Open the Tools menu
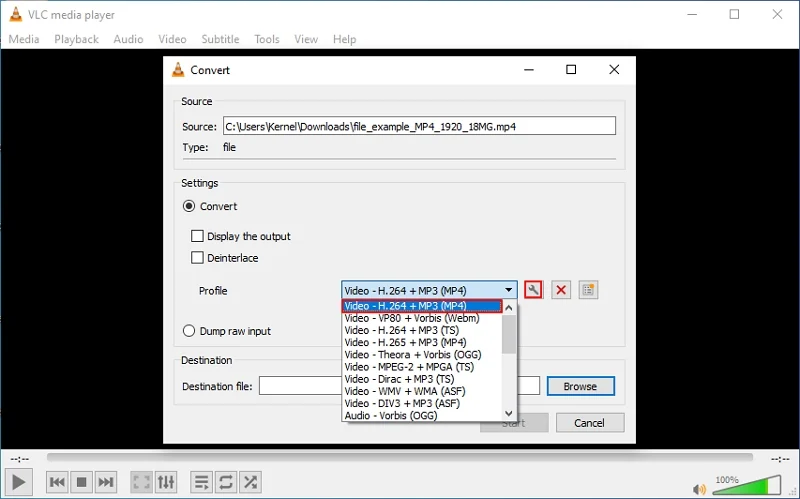Screen dimensions: 800x499 coord(267,39)
